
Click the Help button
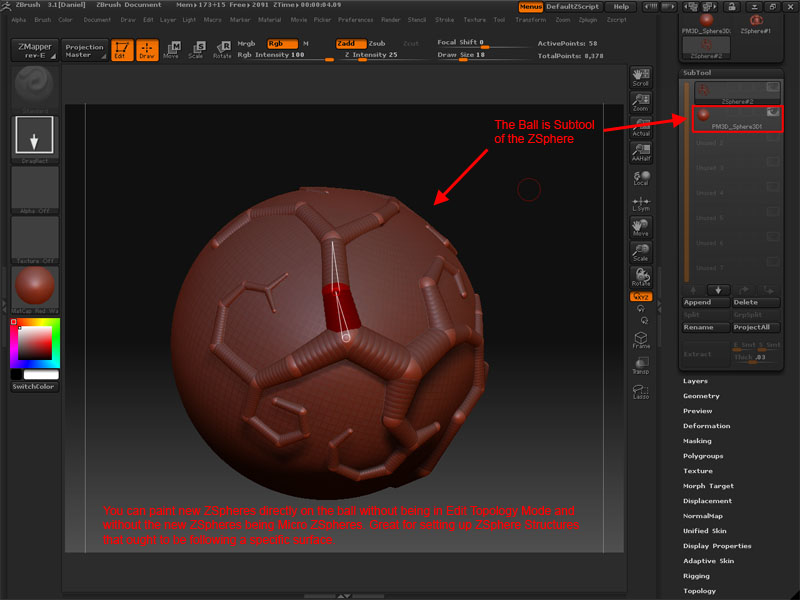(620, 7)
